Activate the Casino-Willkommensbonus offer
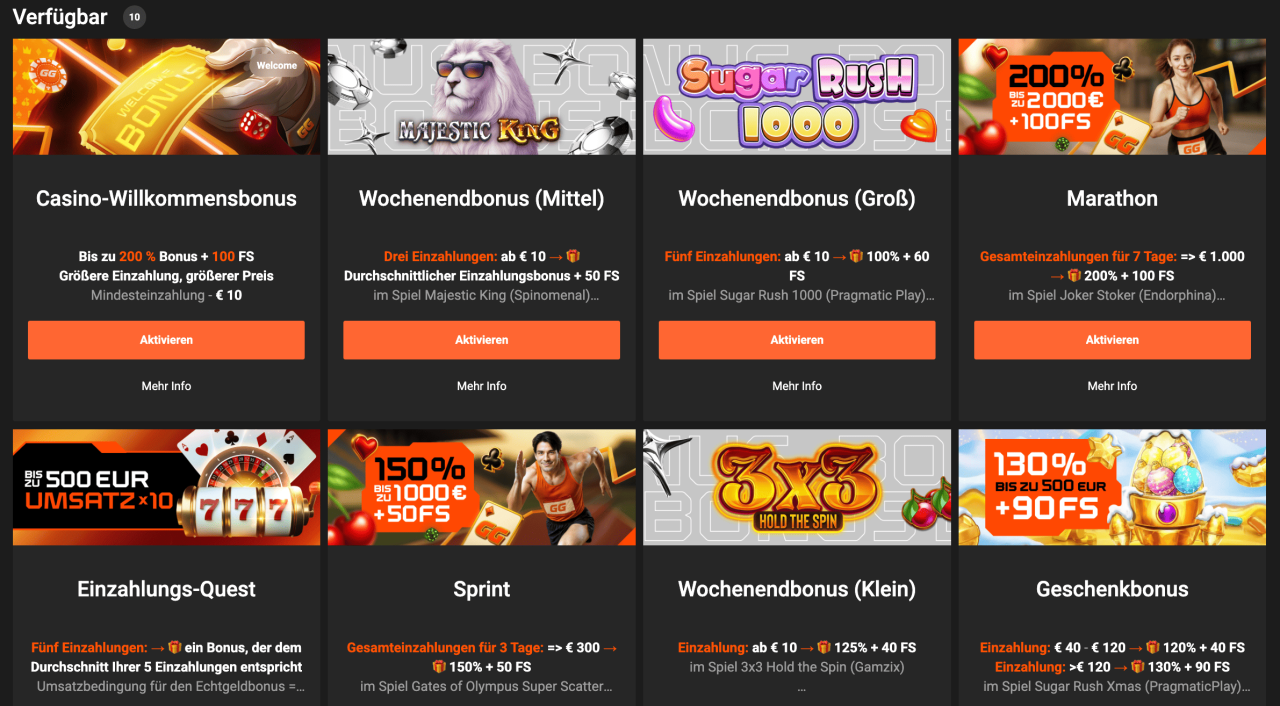The height and width of the screenshot is (706, 1280). click(166, 340)
